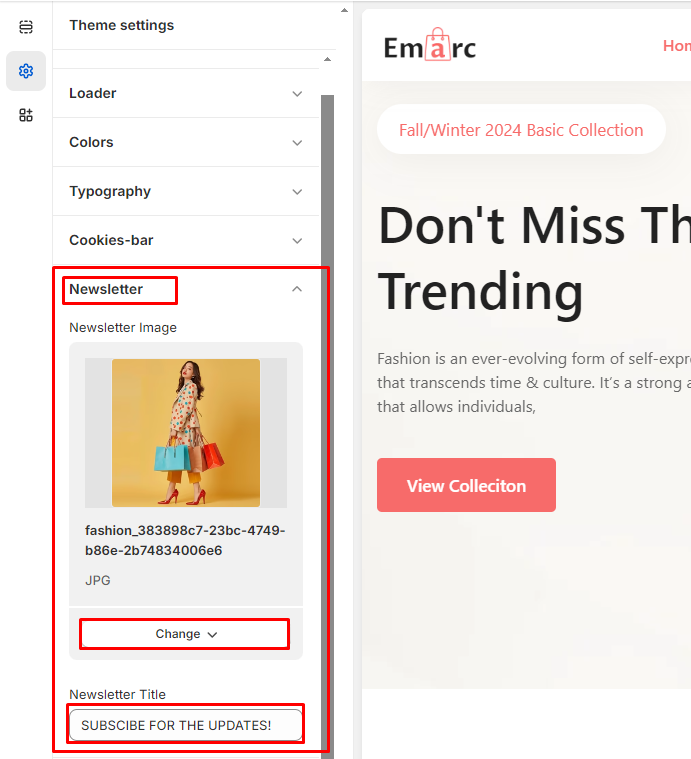
Task: Select the Theme settings gear icon
Action: (x=26, y=71)
